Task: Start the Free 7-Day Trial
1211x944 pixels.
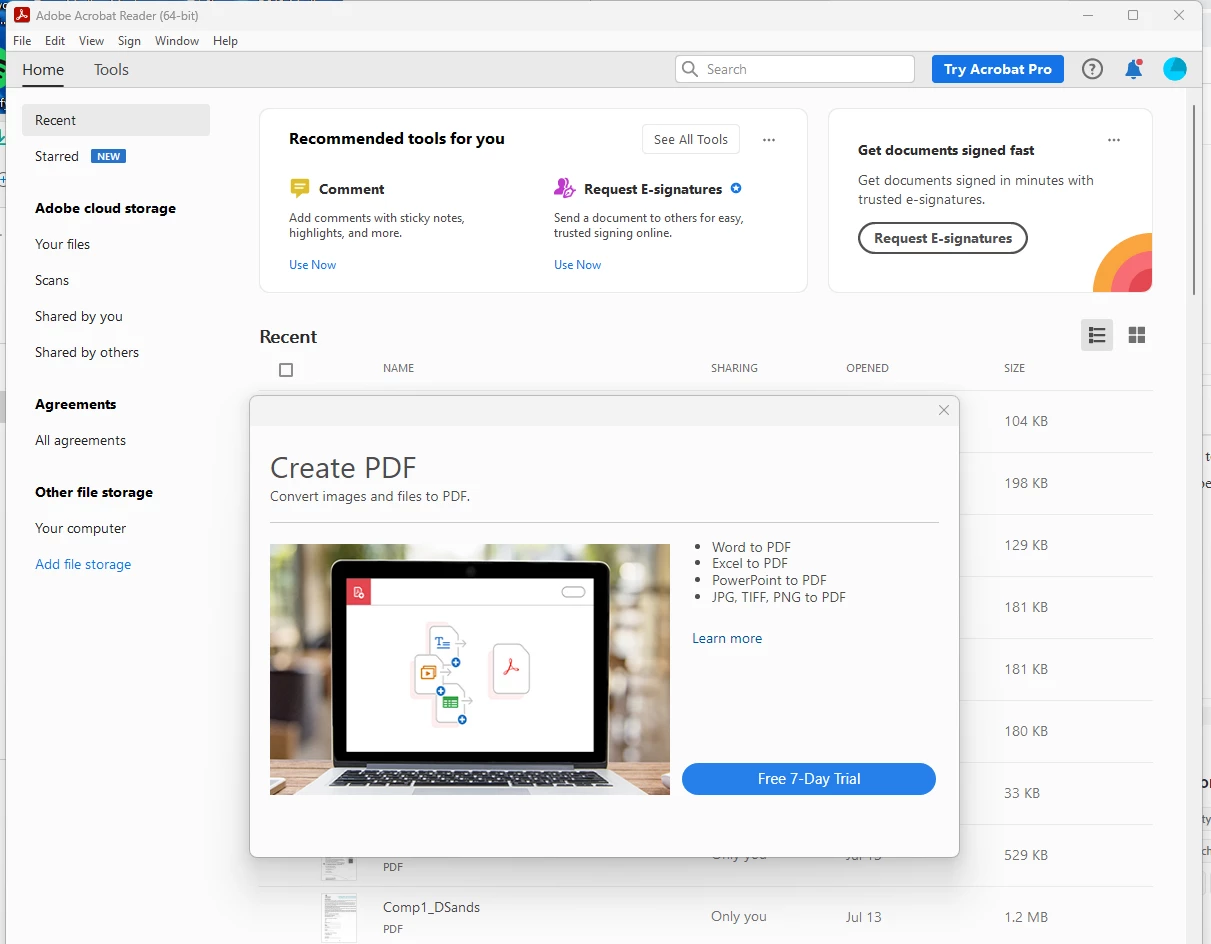Action: click(809, 779)
